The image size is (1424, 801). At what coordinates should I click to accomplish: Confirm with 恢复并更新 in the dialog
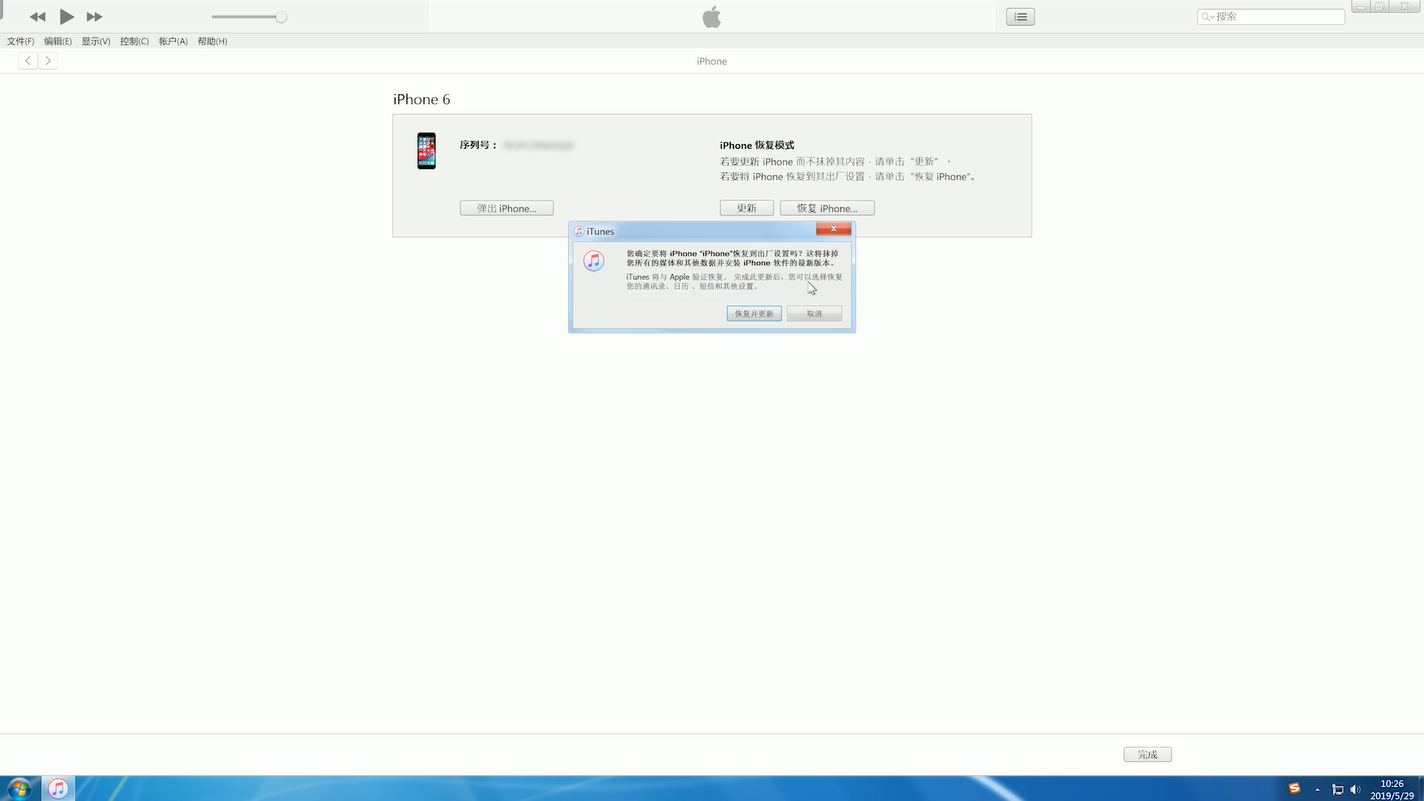click(754, 313)
